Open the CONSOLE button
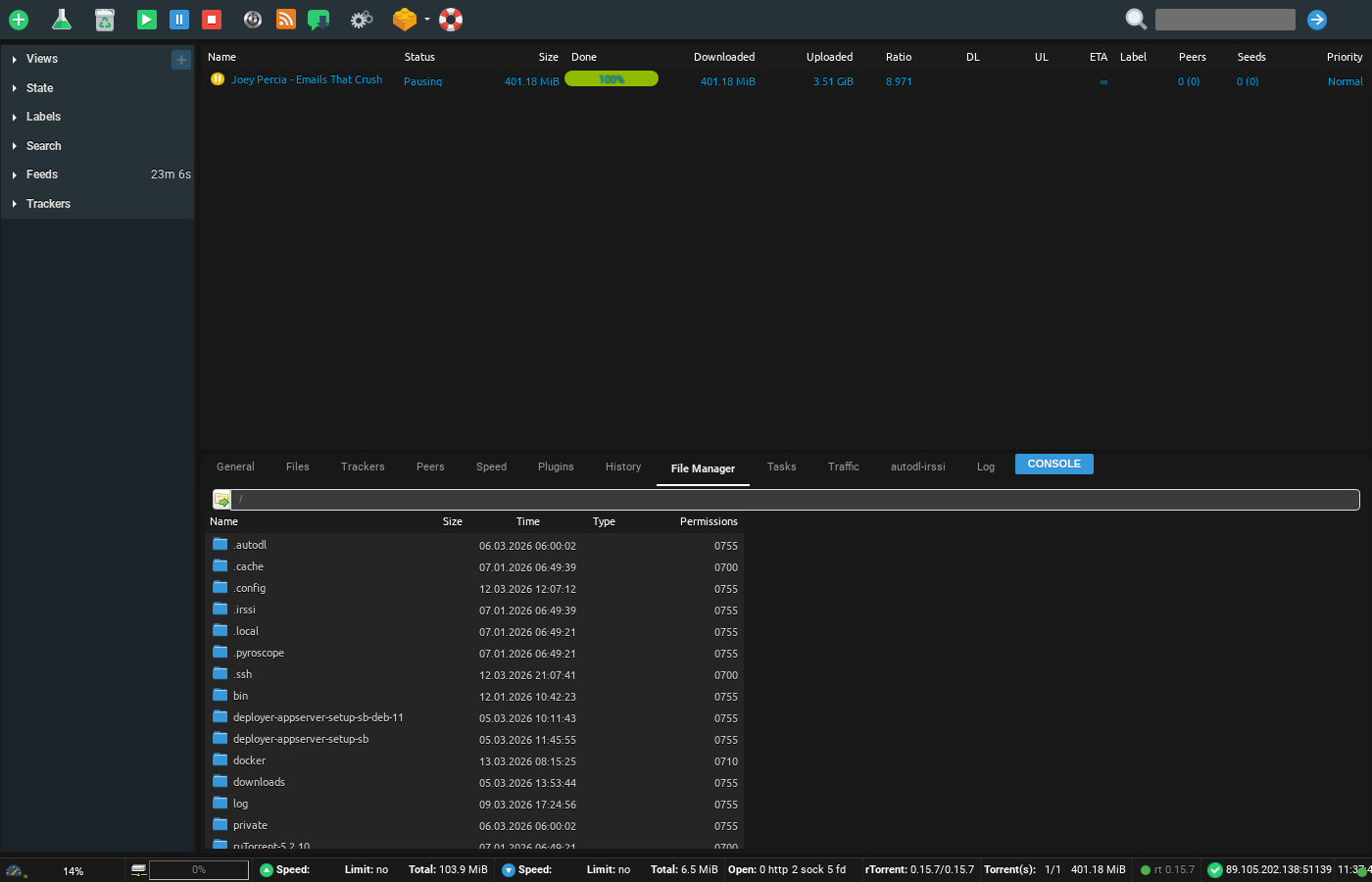Viewport: 1372px width, 882px height. tap(1053, 464)
